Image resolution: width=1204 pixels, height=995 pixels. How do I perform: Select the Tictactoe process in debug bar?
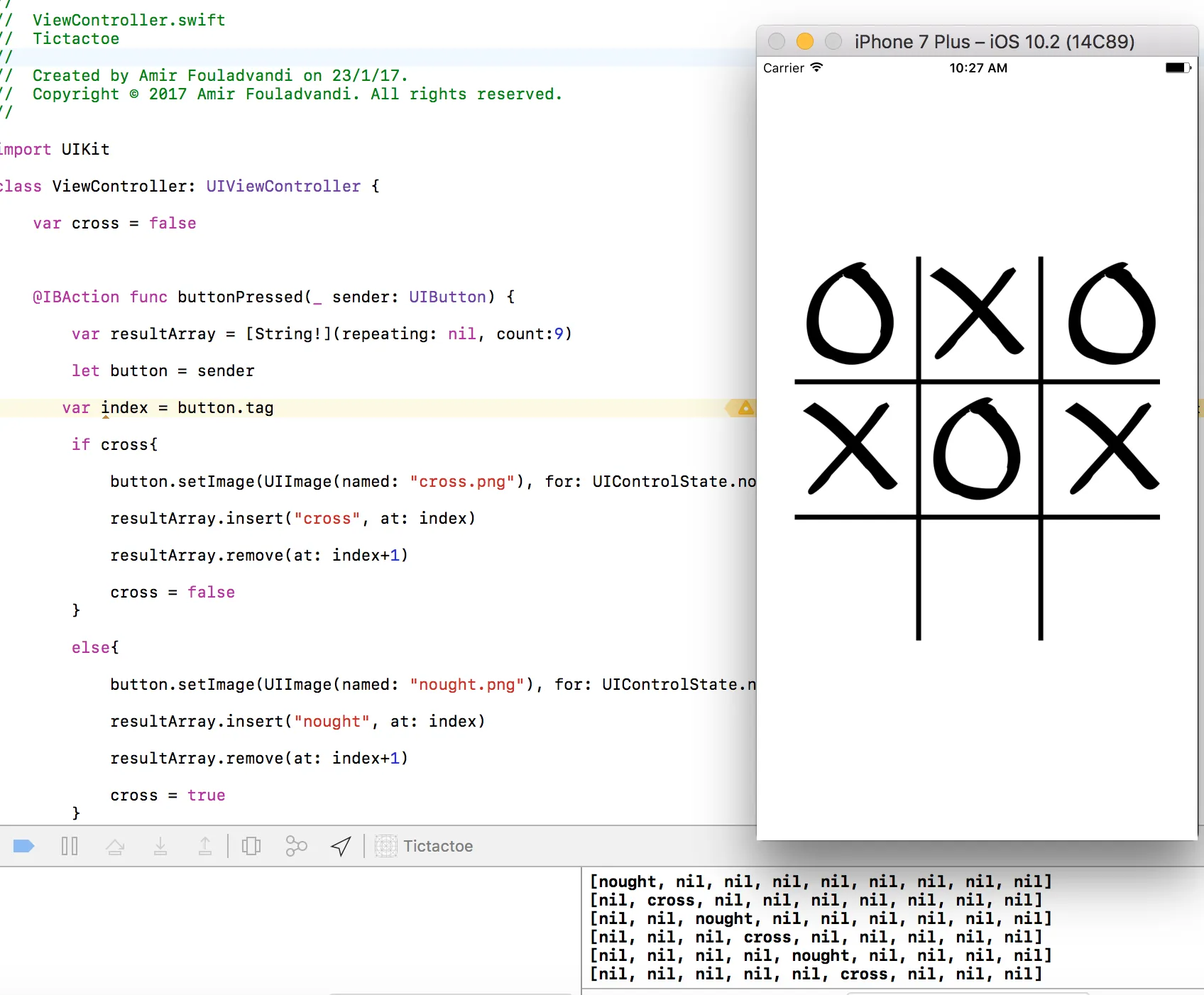pyautogui.click(x=425, y=846)
